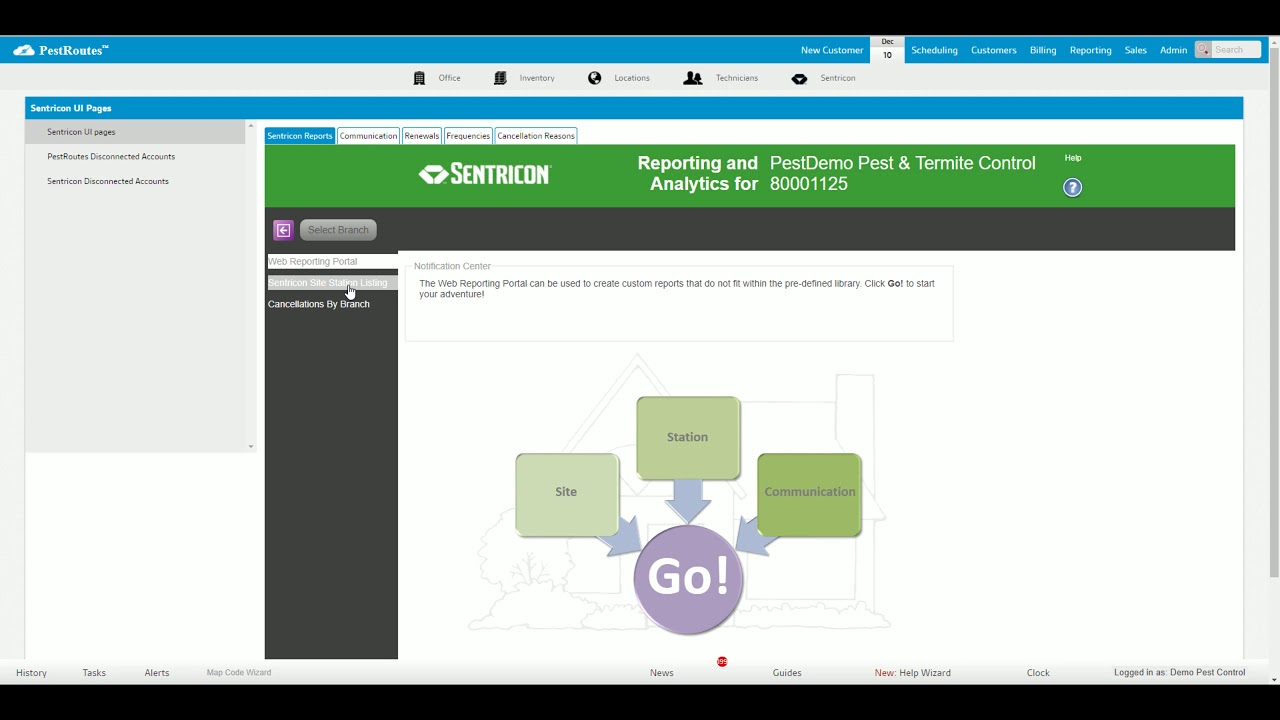
Task: Open the Map Code Wizard
Action: click(239, 673)
